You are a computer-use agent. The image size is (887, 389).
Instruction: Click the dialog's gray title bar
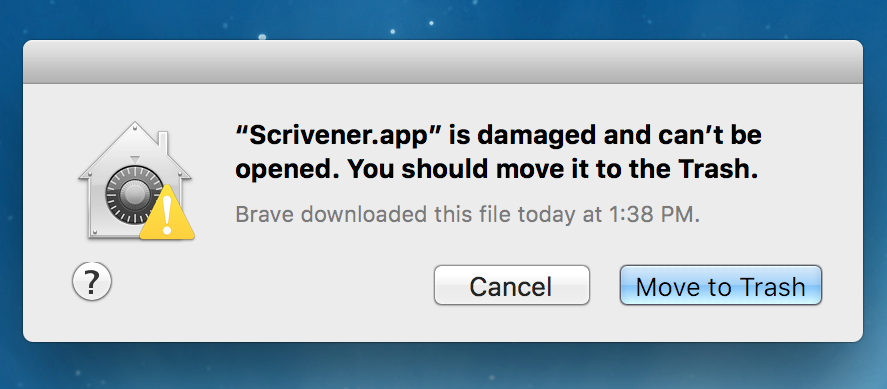click(443, 62)
